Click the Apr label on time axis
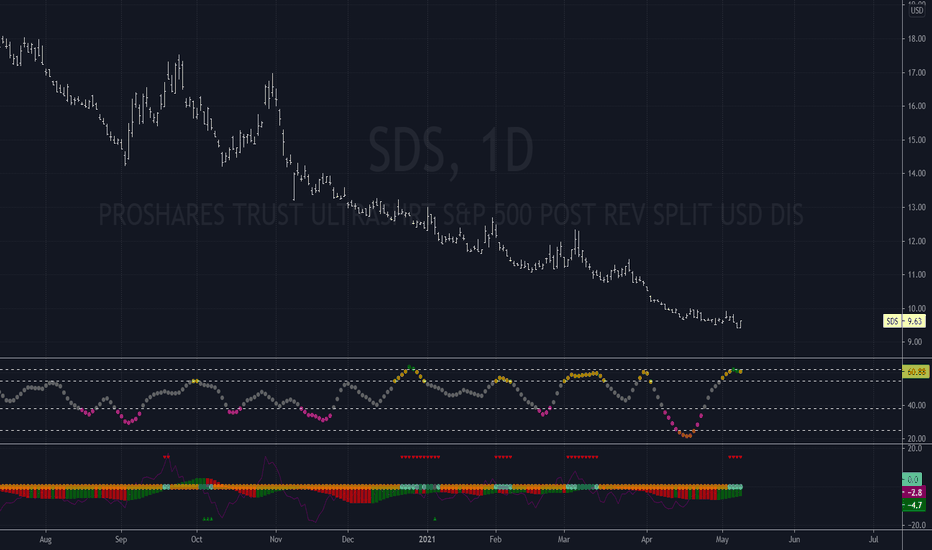Screen dimensions: 932x550 click(647, 540)
